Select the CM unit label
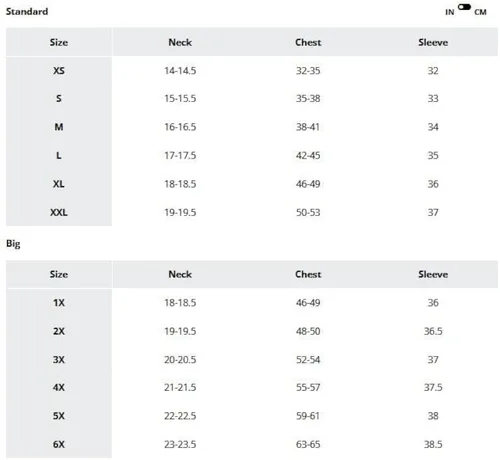The image size is (500, 460). [480, 12]
